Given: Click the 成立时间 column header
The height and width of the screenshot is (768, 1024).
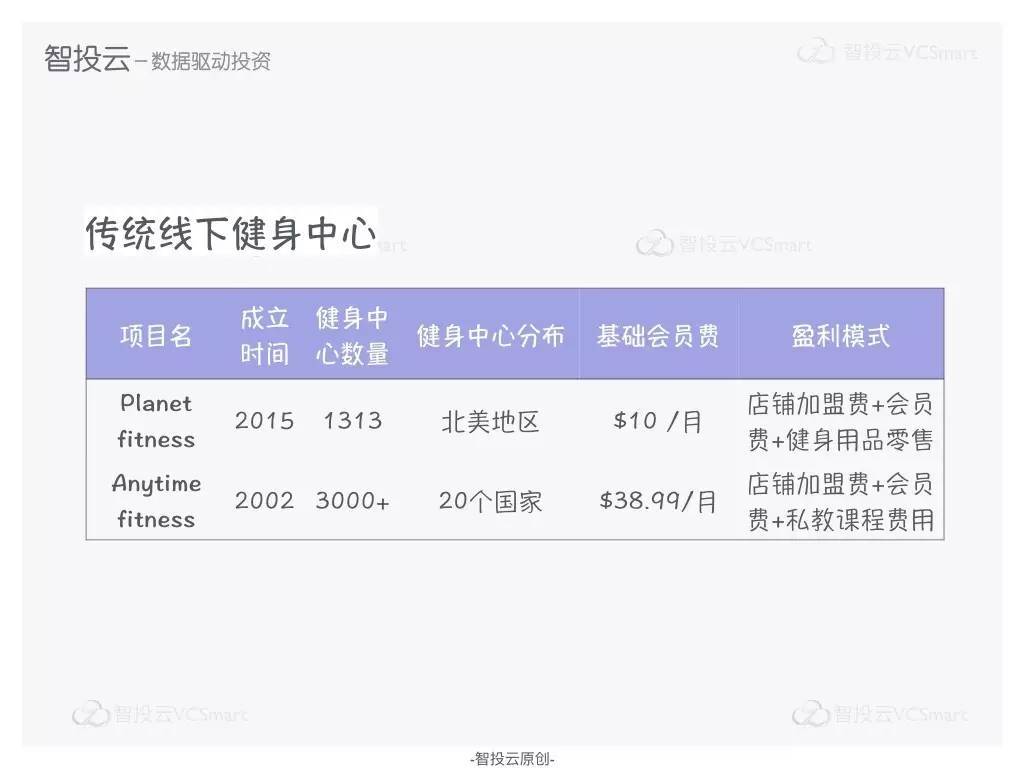Looking at the screenshot, I should [264, 336].
